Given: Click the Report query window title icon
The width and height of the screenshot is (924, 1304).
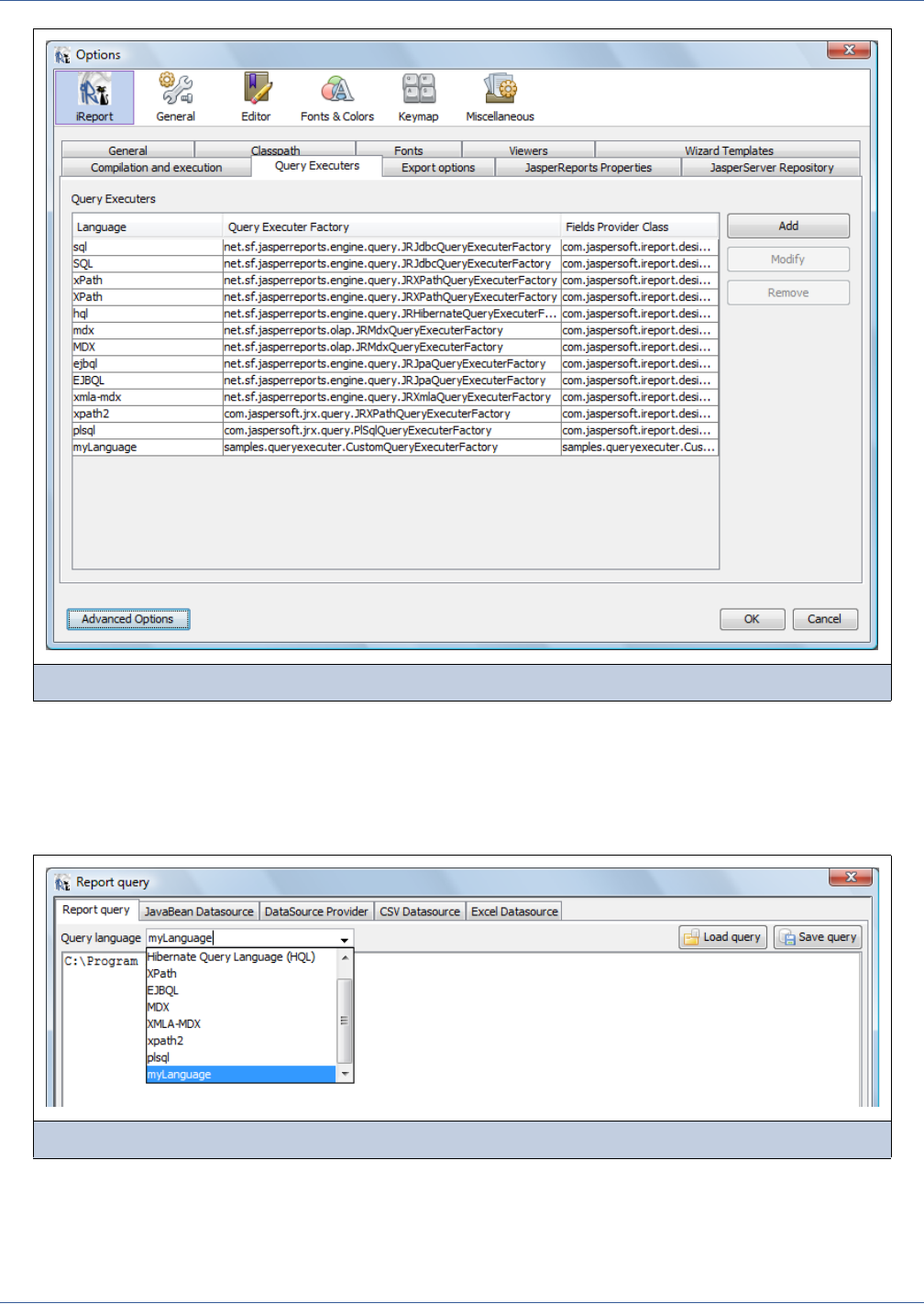Looking at the screenshot, I should (x=62, y=882).
